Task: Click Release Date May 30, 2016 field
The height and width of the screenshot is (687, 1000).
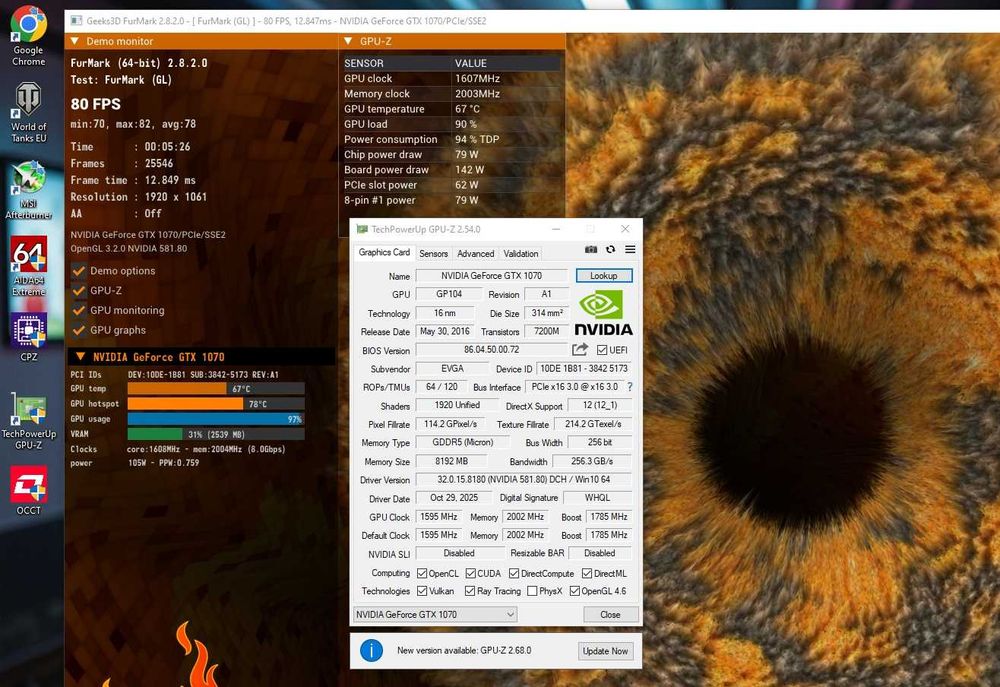Action: pos(445,331)
